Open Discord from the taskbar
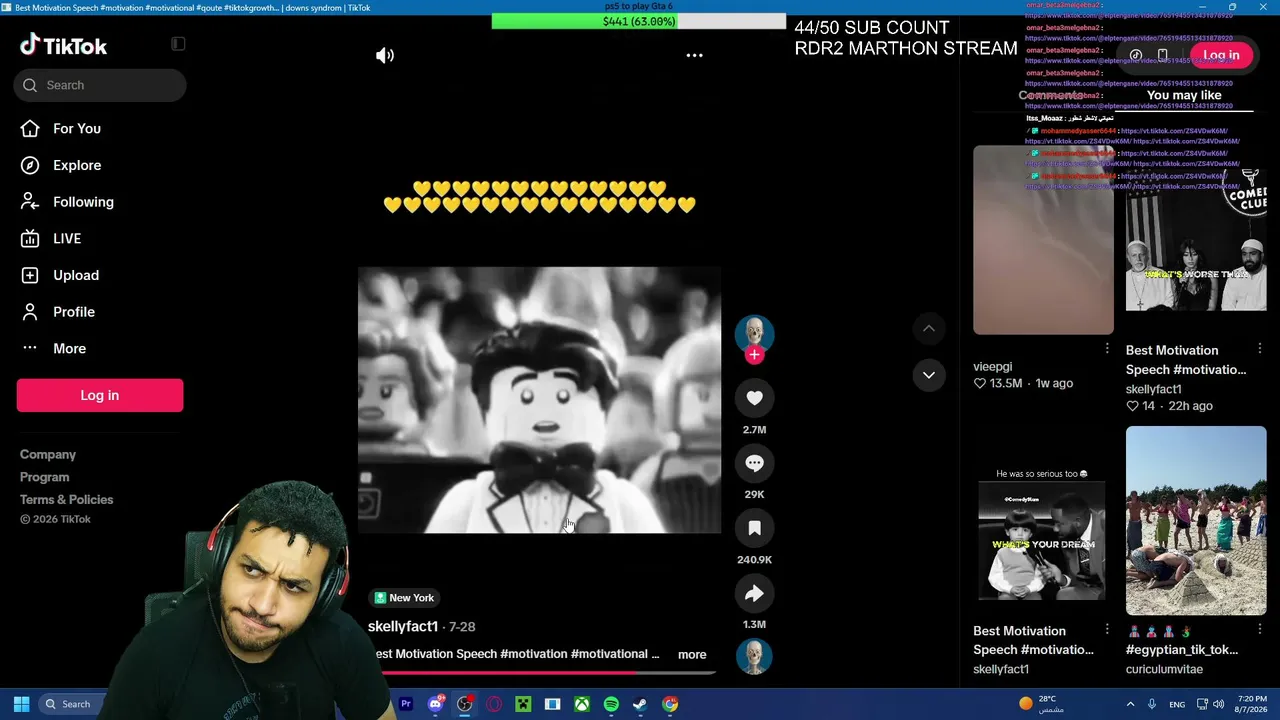Screen dimensions: 1280x720 point(435,704)
